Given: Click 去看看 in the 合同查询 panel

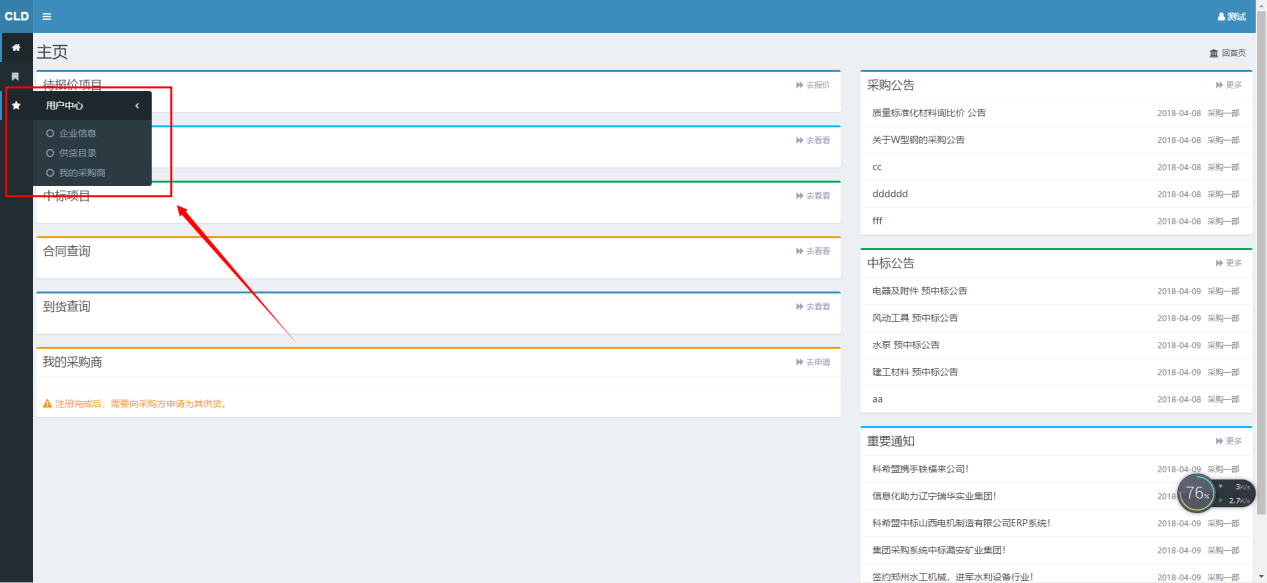Looking at the screenshot, I should click(813, 251).
